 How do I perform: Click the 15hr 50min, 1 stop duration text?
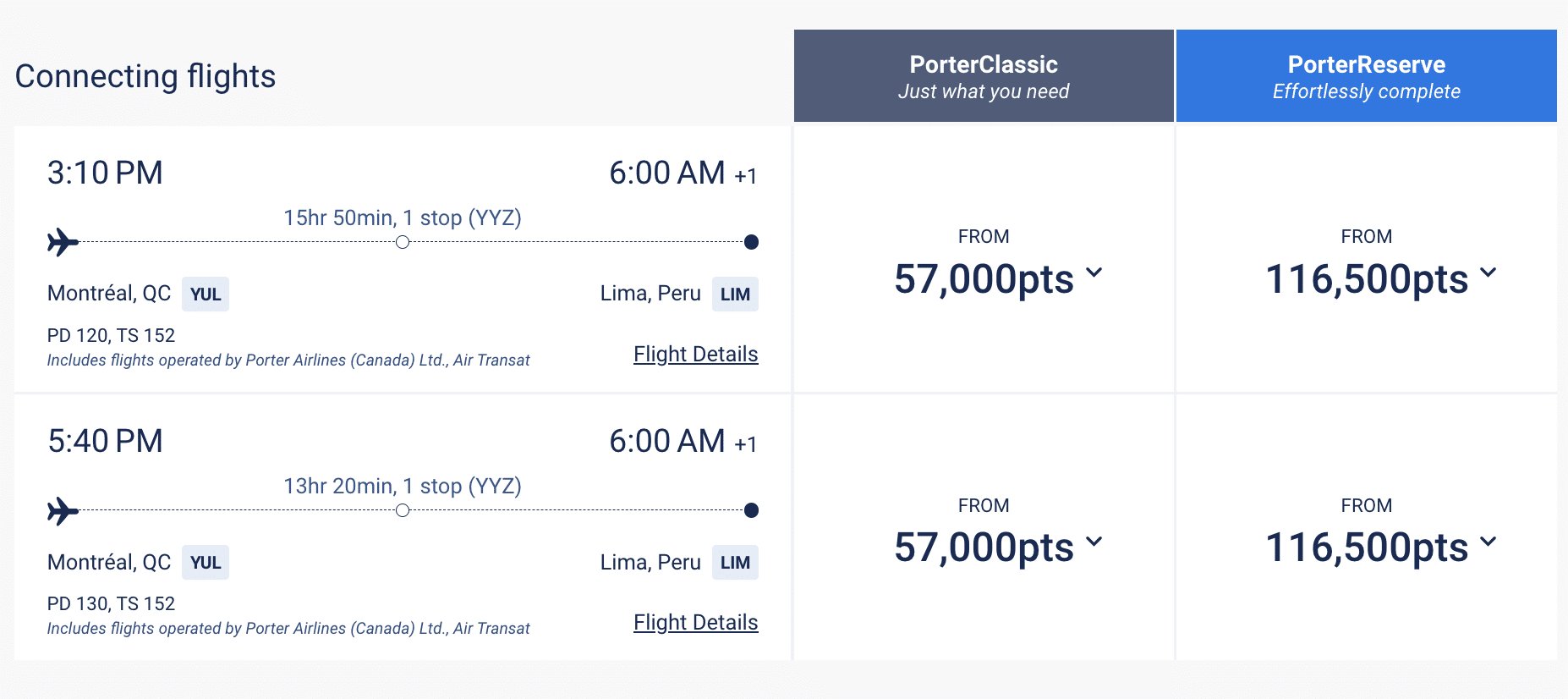(x=402, y=217)
